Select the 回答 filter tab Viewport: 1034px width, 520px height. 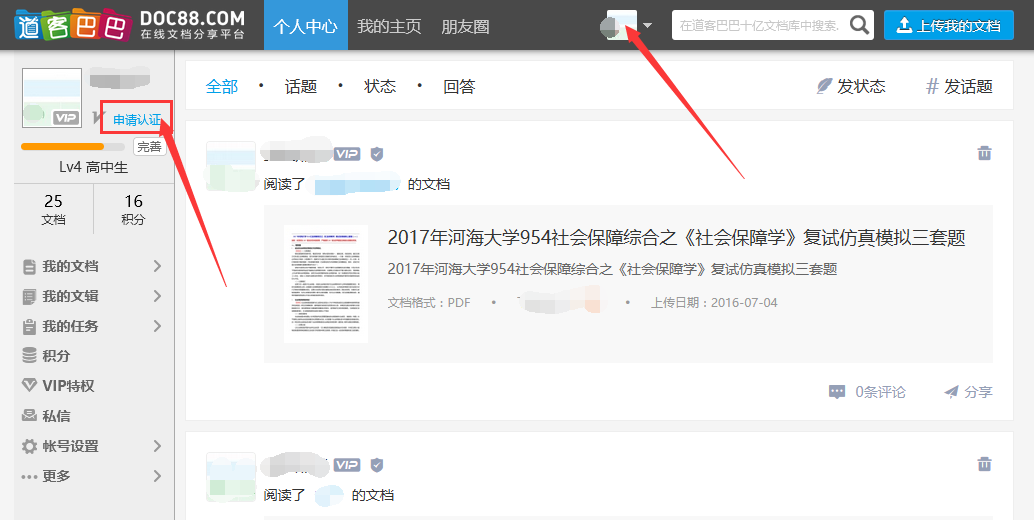coord(459,86)
